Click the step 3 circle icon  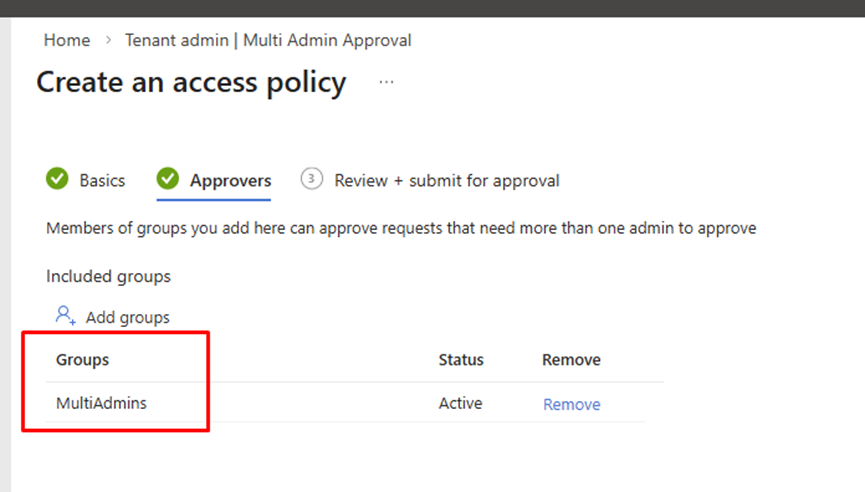312,180
